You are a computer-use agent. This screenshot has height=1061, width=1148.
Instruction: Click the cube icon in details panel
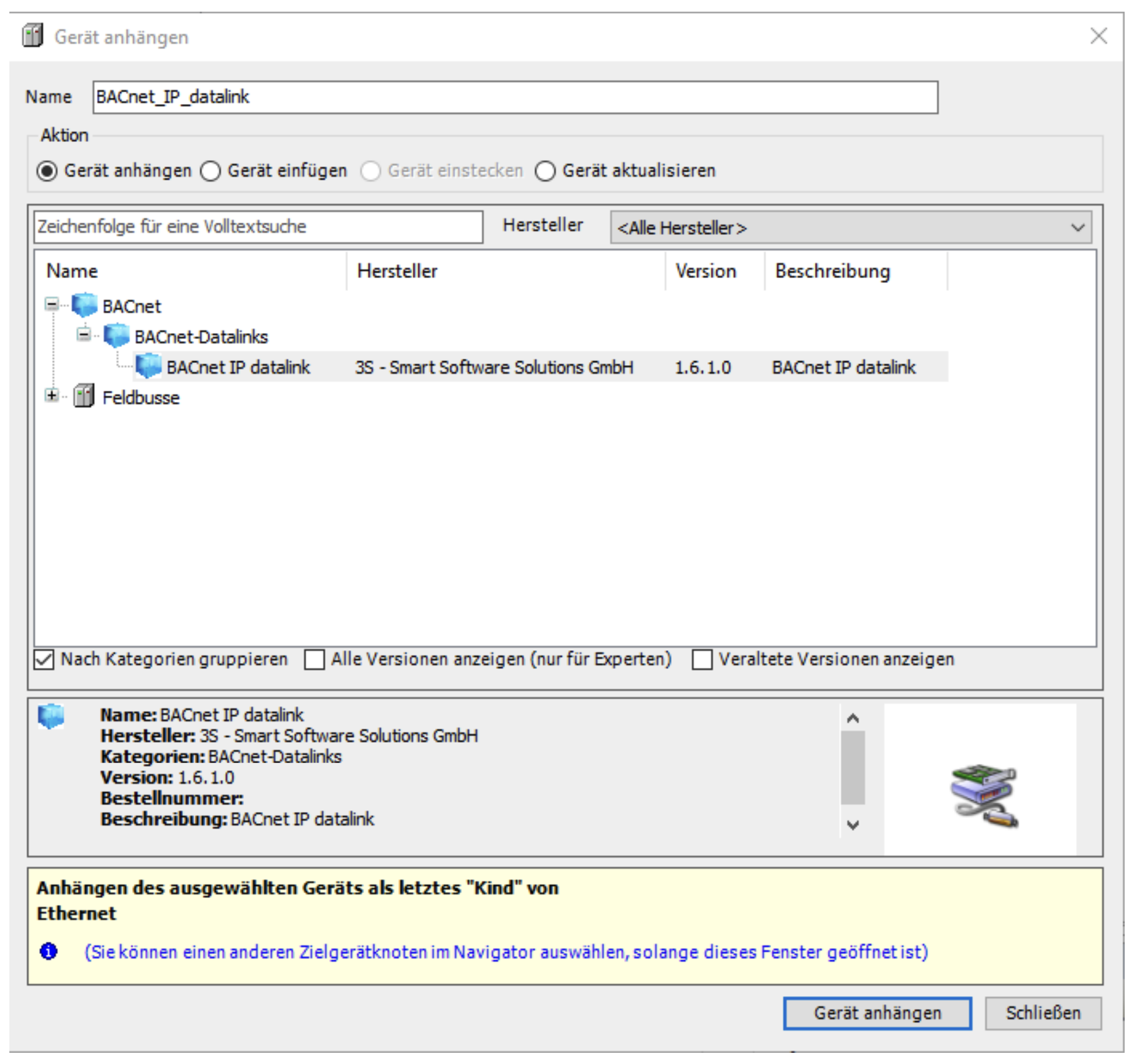[51, 716]
